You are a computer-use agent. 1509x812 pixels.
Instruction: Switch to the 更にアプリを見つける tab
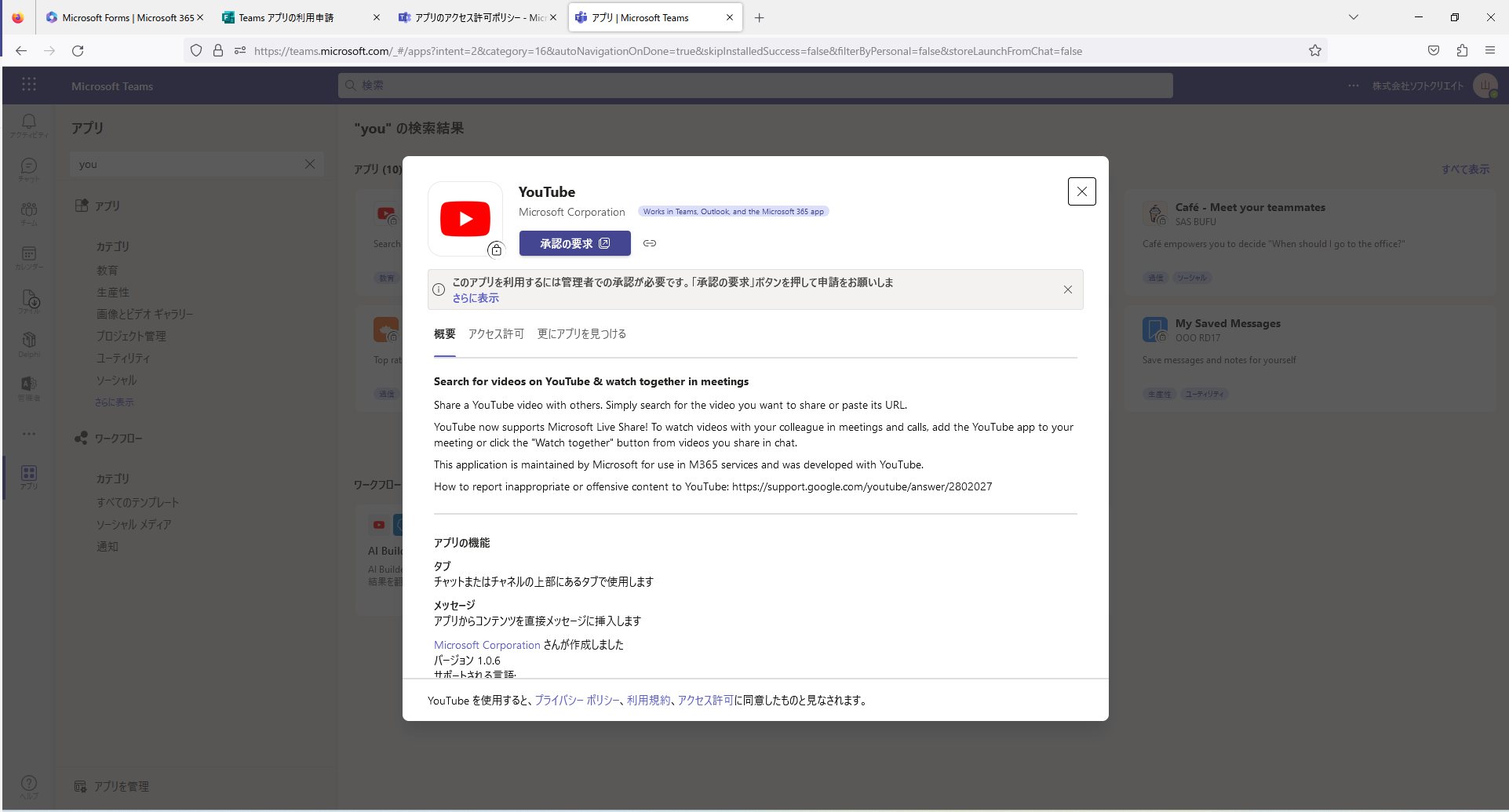click(x=581, y=334)
